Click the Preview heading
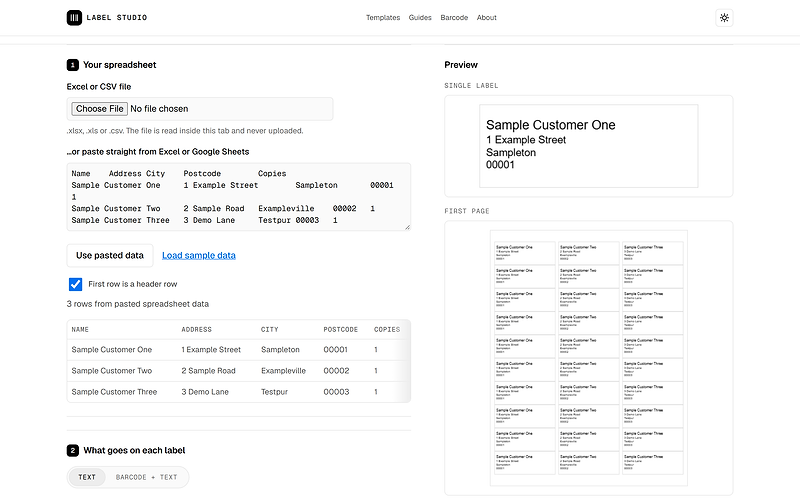Screen dimensions: 800x500 [x=461, y=65]
